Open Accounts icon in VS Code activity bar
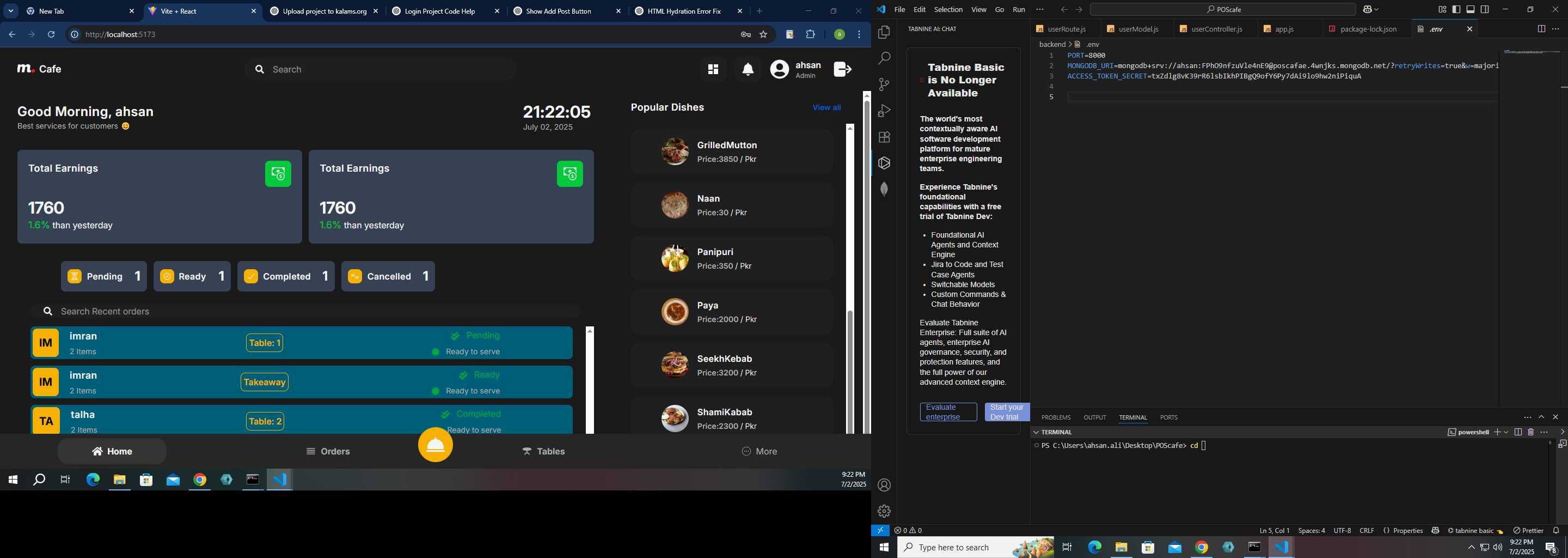1568x558 pixels. [884, 486]
